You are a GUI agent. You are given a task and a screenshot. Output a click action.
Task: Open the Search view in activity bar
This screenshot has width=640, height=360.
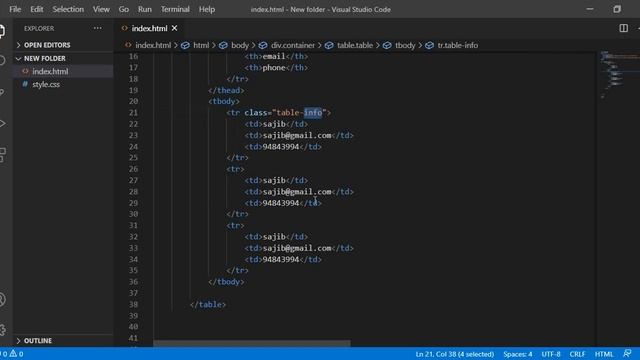(x=2, y=60)
